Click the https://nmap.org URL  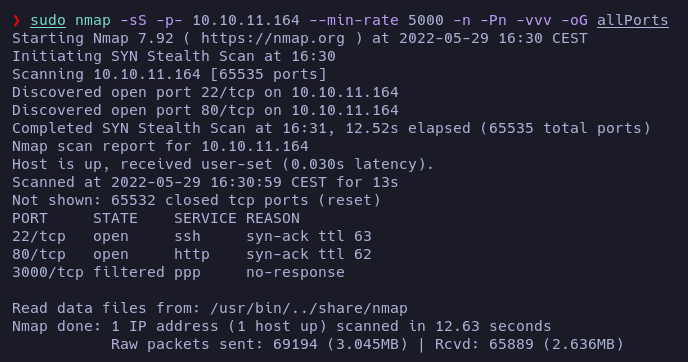(x=272, y=38)
